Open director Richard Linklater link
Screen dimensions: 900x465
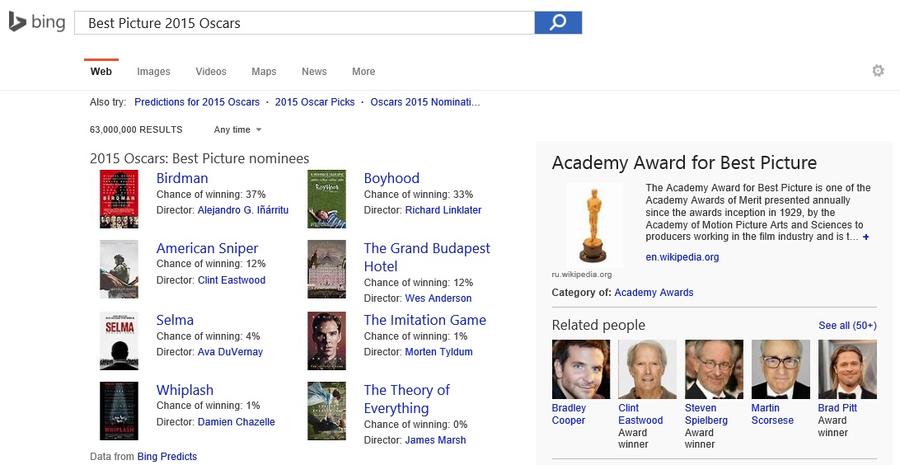point(443,210)
